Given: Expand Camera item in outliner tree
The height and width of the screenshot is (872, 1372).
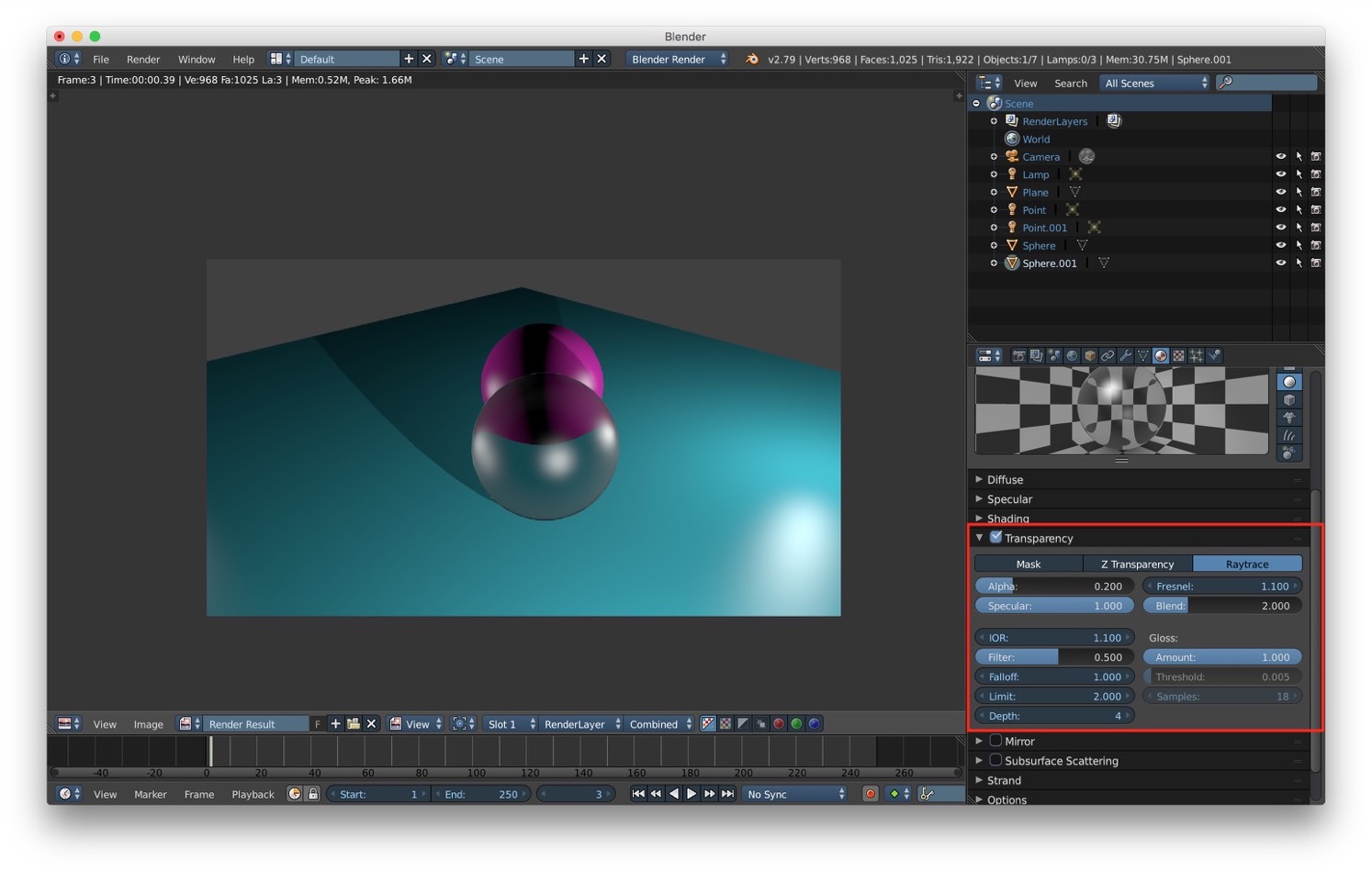Looking at the screenshot, I should (994, 157).
